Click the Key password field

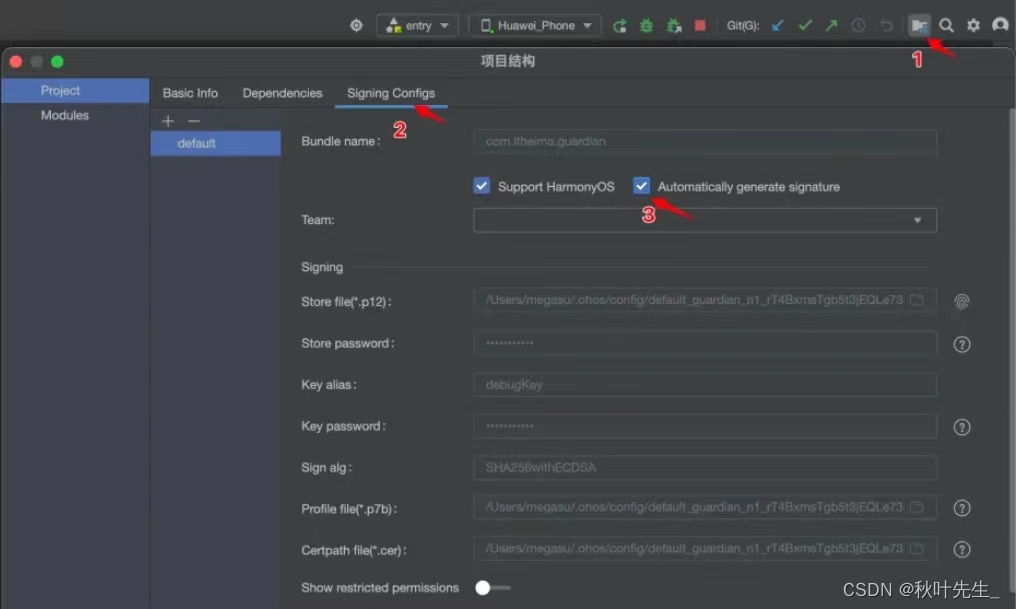tap(705, 426)
